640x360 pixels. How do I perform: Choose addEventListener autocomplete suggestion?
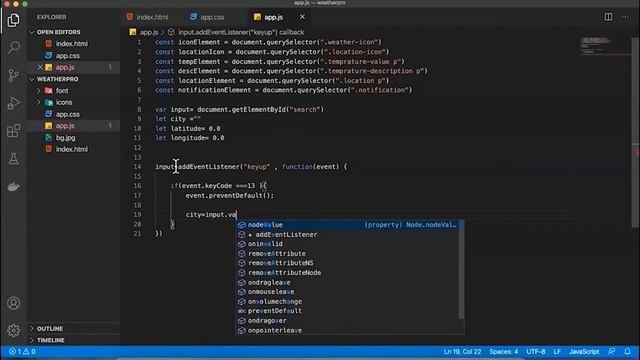[348, 235]
